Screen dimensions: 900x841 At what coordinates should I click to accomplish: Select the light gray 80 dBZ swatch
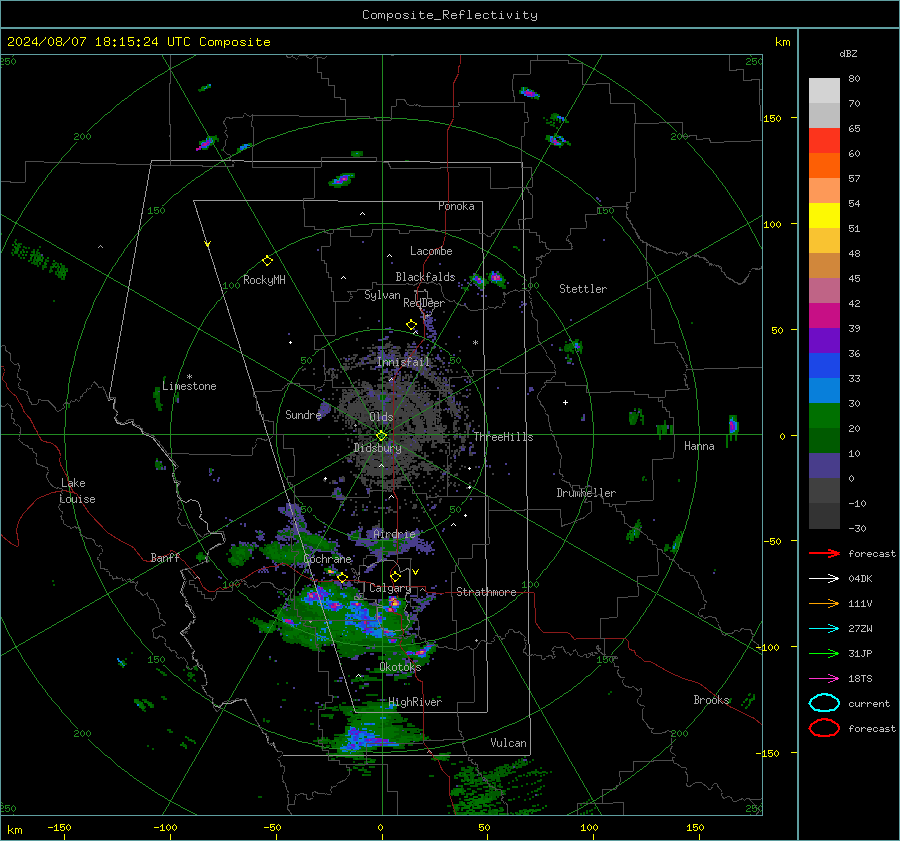point(824,91)
